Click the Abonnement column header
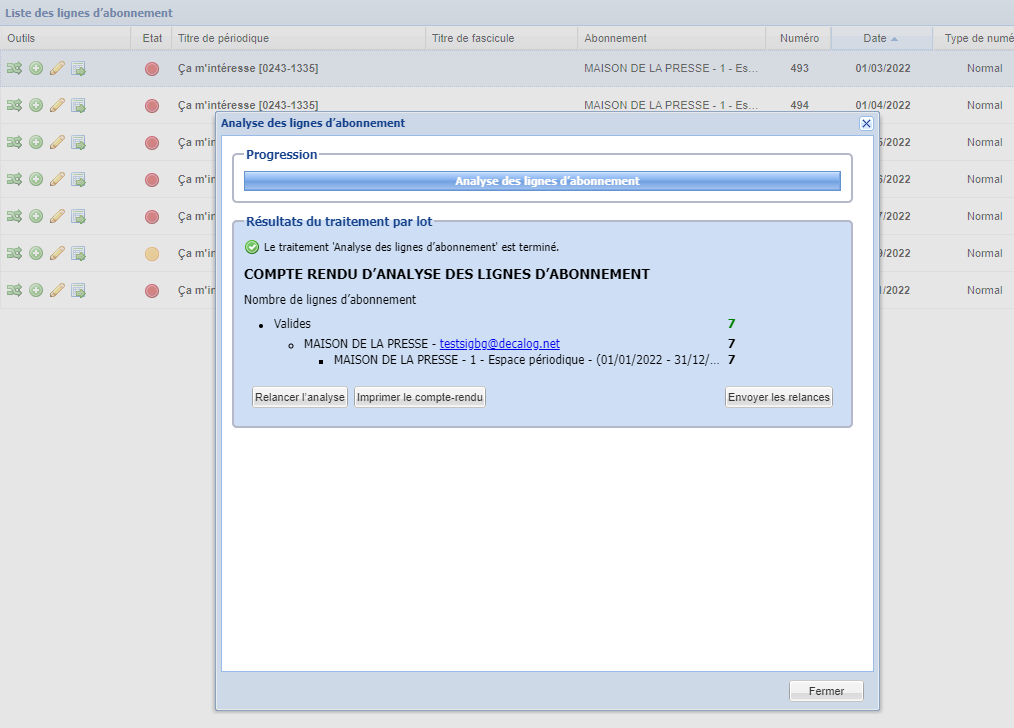The width and height of the screenshot is (1014, 728). (615, 38)
